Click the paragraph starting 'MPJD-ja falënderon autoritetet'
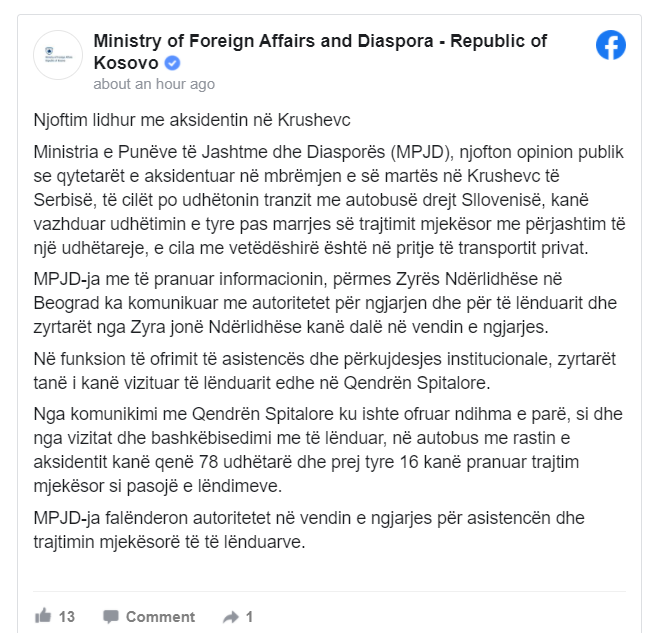This screenshot has height=633, width=654. (309, 530)
